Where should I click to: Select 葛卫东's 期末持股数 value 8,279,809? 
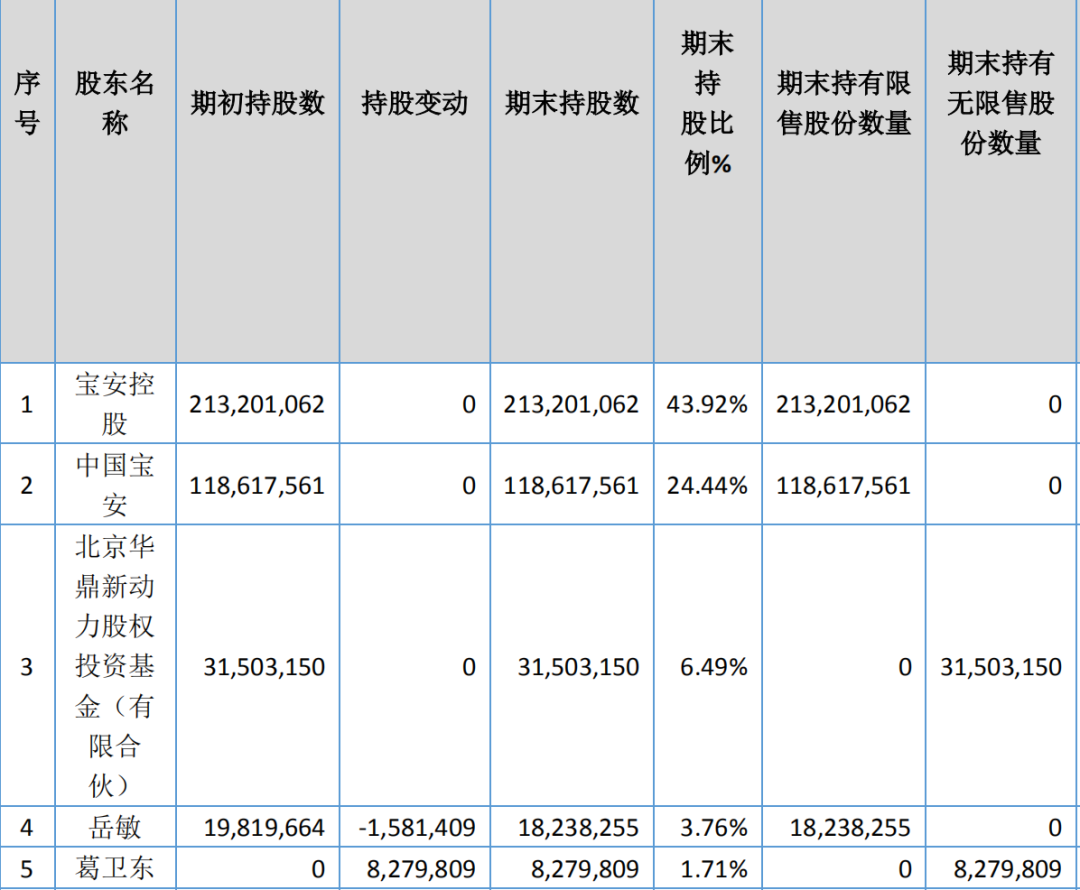click(585, 869)
